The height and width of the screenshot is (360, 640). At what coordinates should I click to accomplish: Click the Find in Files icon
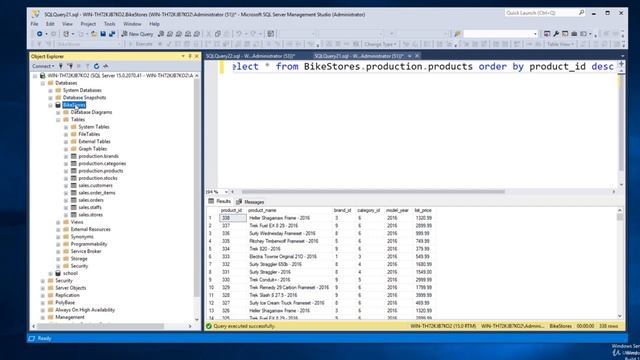(x=458, y=34)
